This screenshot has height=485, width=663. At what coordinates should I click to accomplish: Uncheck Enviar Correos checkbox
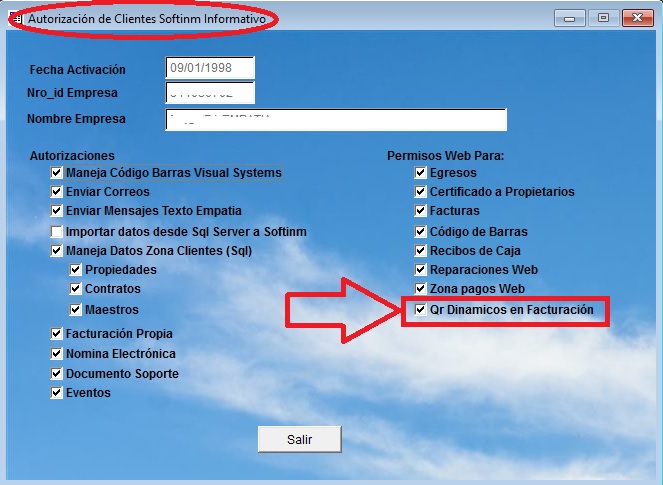click(x=56, y=192)
